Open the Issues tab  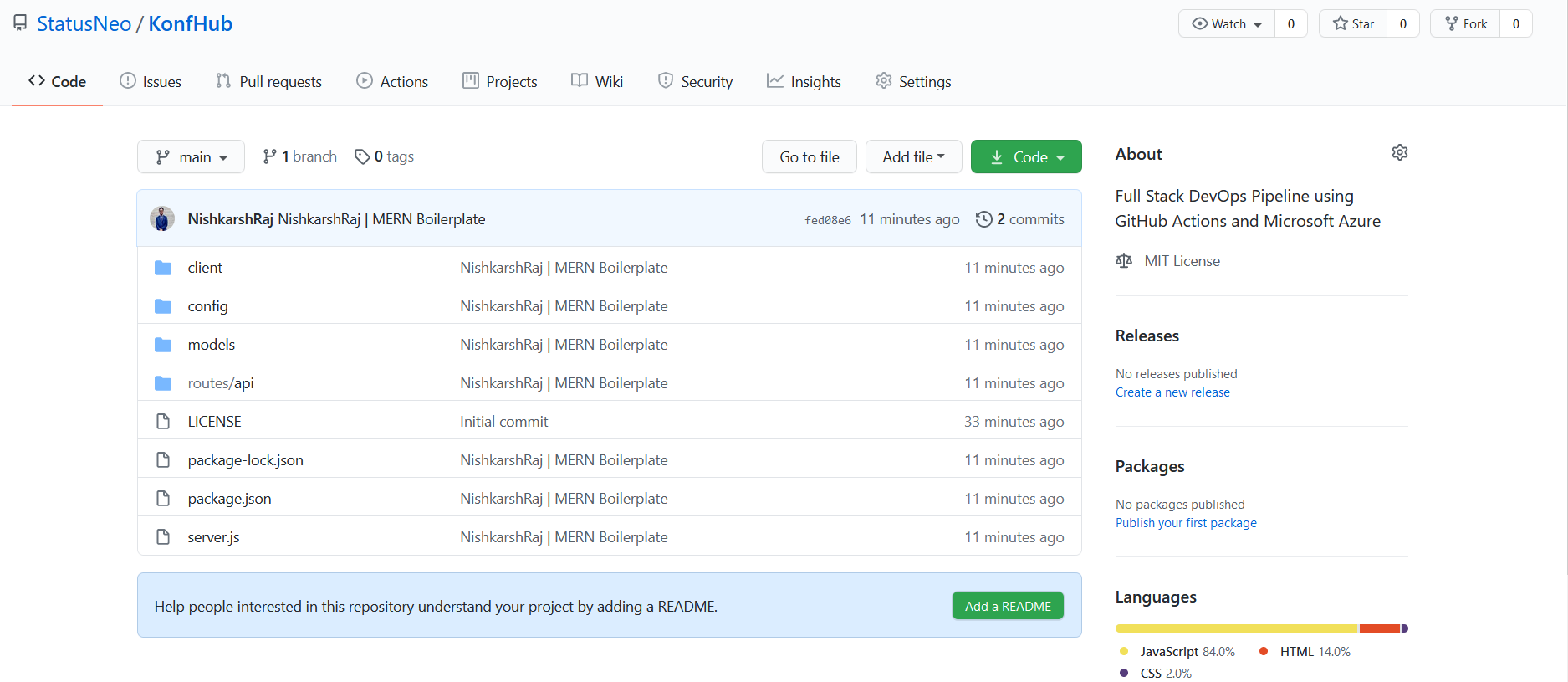click(151, 81)
